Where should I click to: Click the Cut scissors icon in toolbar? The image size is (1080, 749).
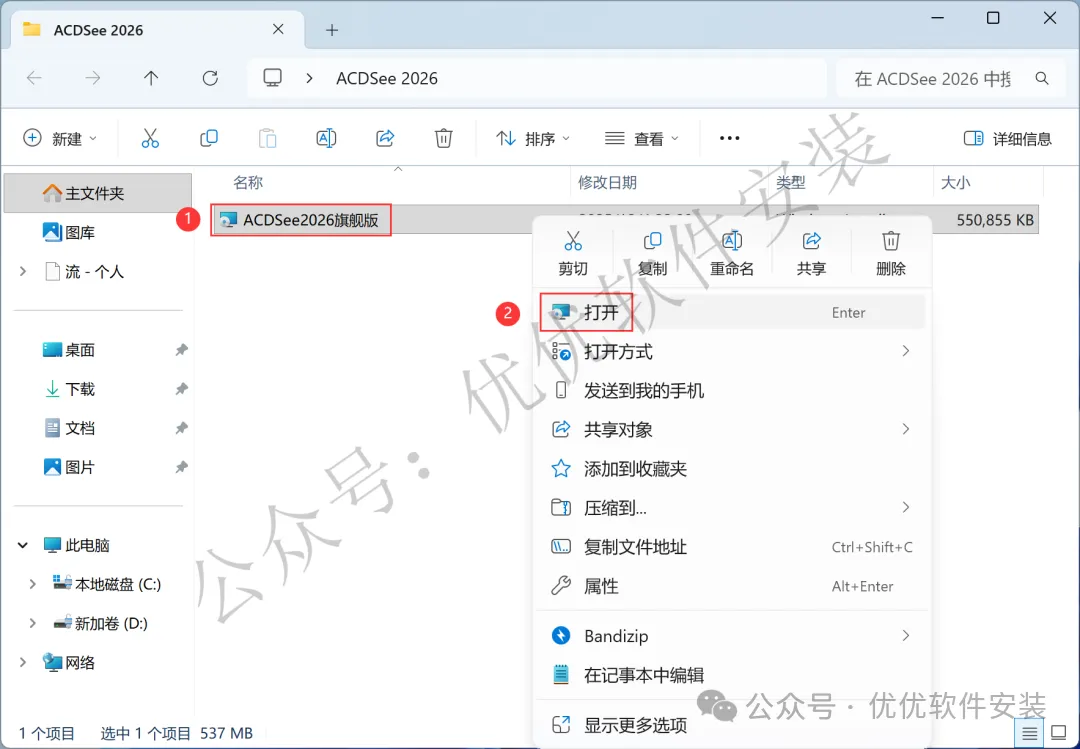(149, 138)
